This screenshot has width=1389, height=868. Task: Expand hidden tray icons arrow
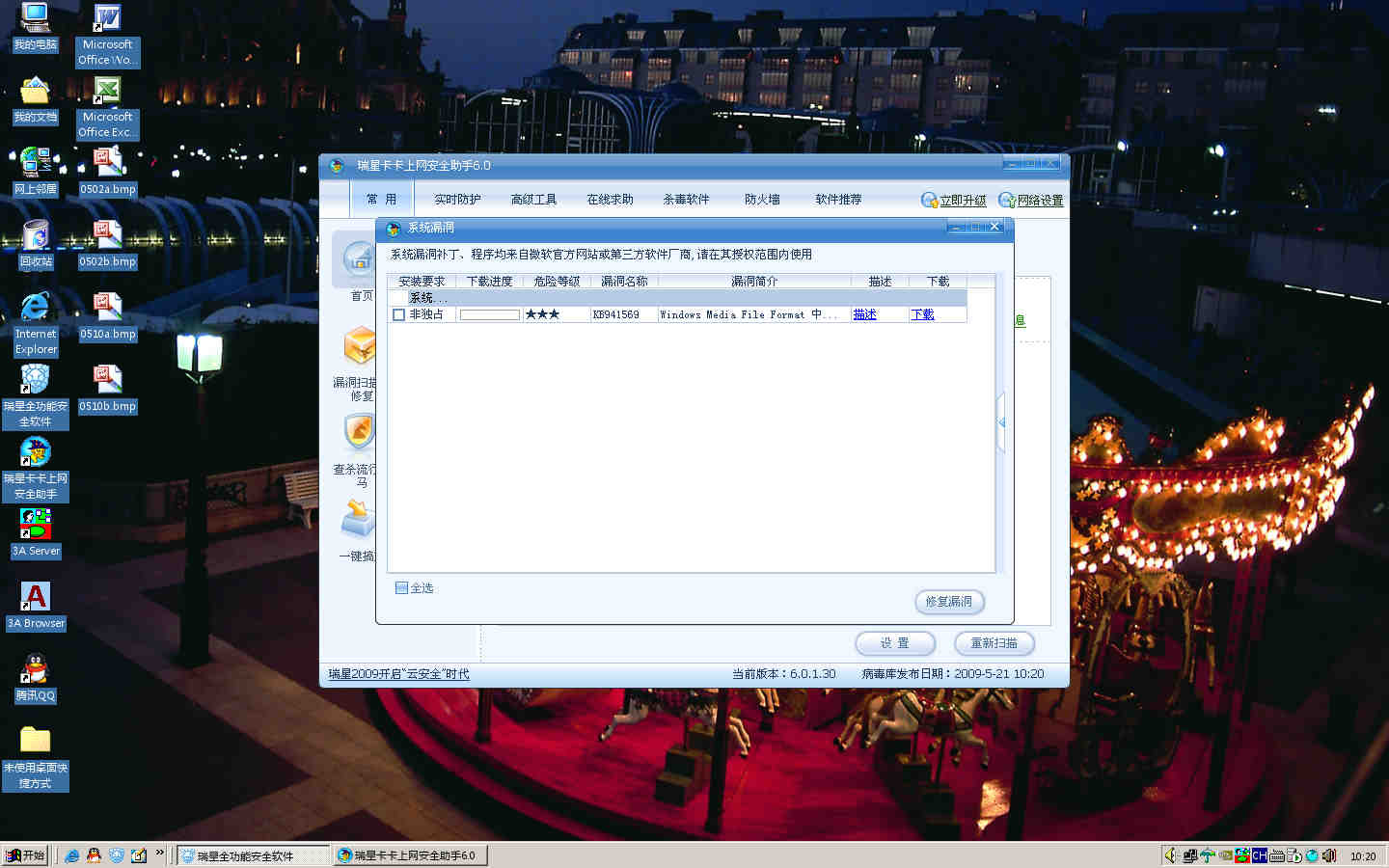tap(1170, 855)
